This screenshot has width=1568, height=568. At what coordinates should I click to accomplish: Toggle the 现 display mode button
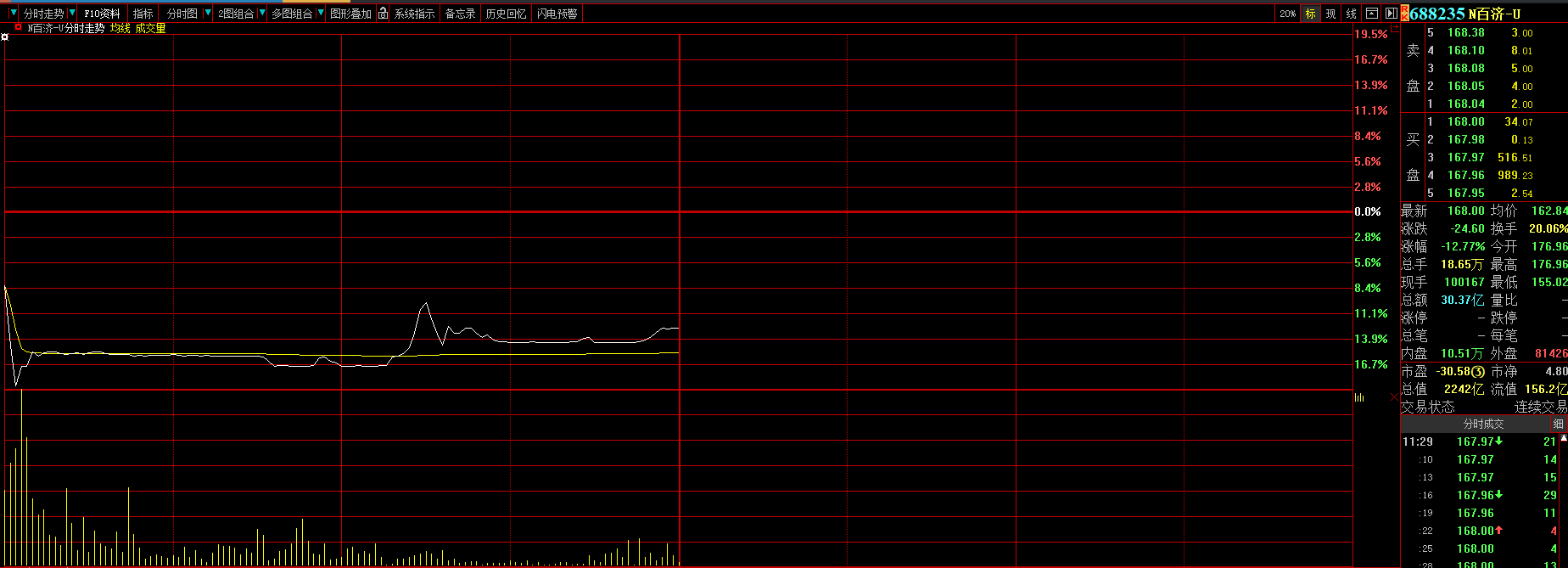coord(1330,14)
